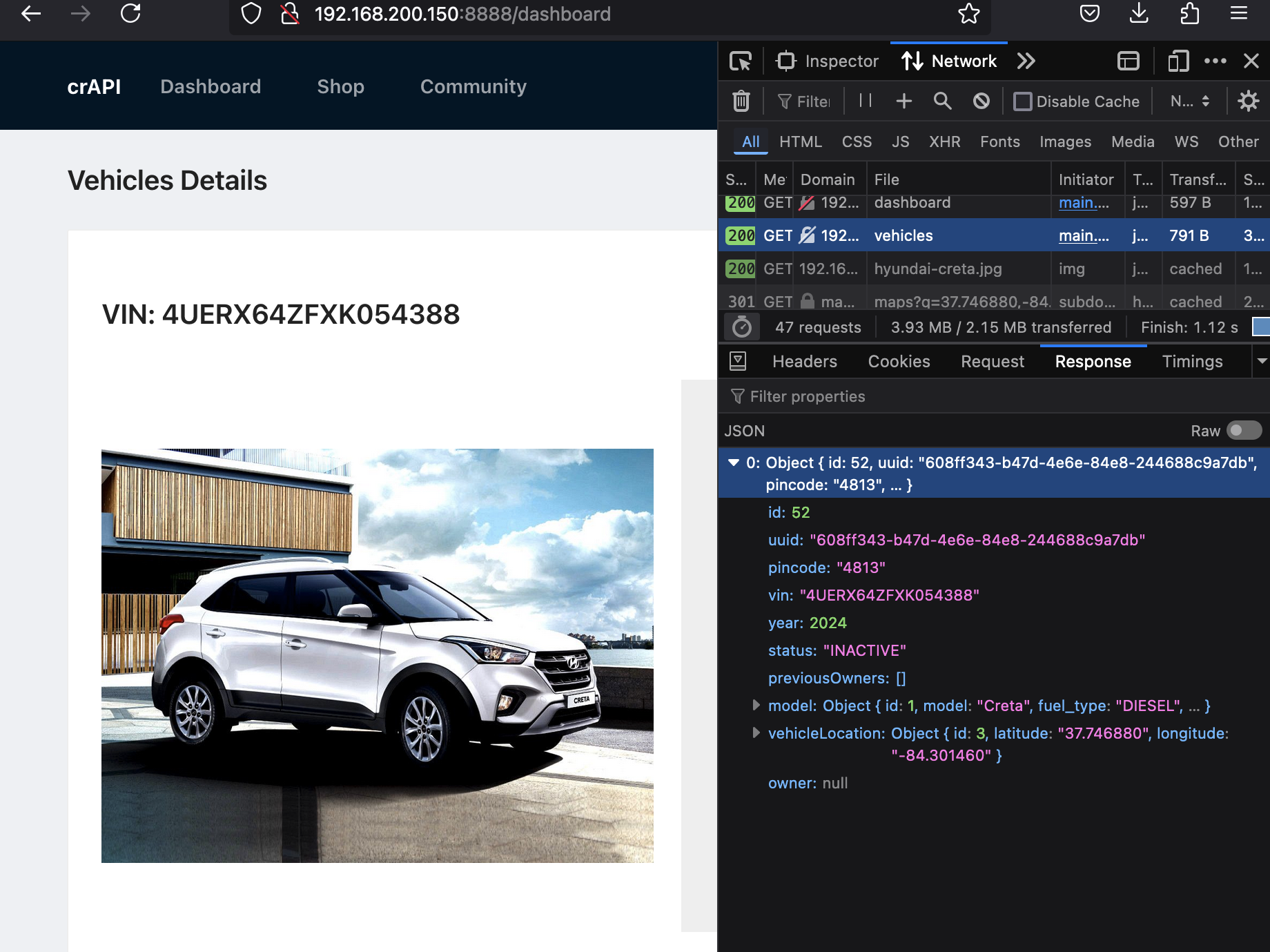This screenshot has width=1270, height=952.
Task: Open the Dashboard nav link
Action: [211, 86]
